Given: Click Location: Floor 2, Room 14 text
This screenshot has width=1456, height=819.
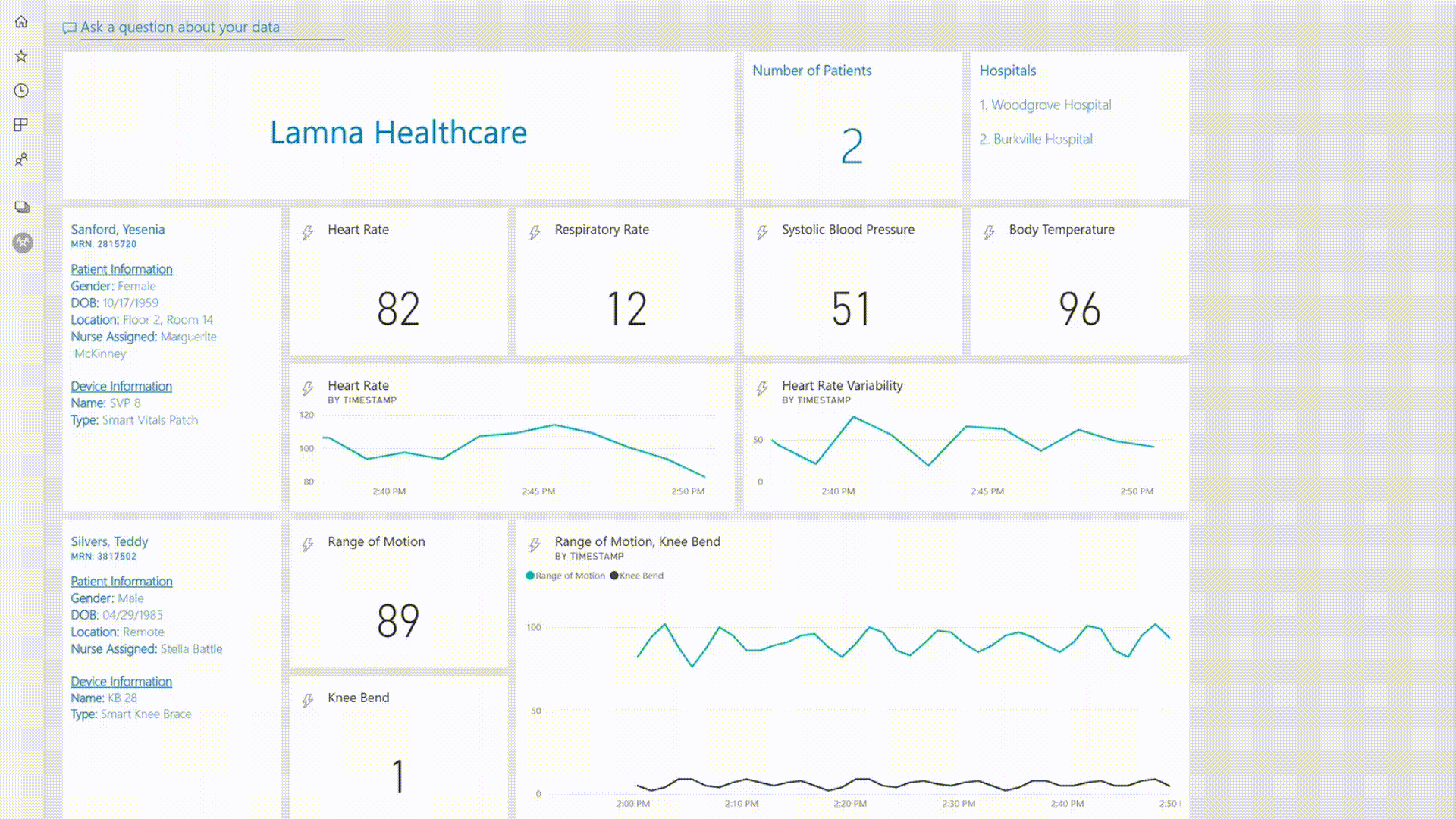Looking at the screenshot, I should (142, 320).
